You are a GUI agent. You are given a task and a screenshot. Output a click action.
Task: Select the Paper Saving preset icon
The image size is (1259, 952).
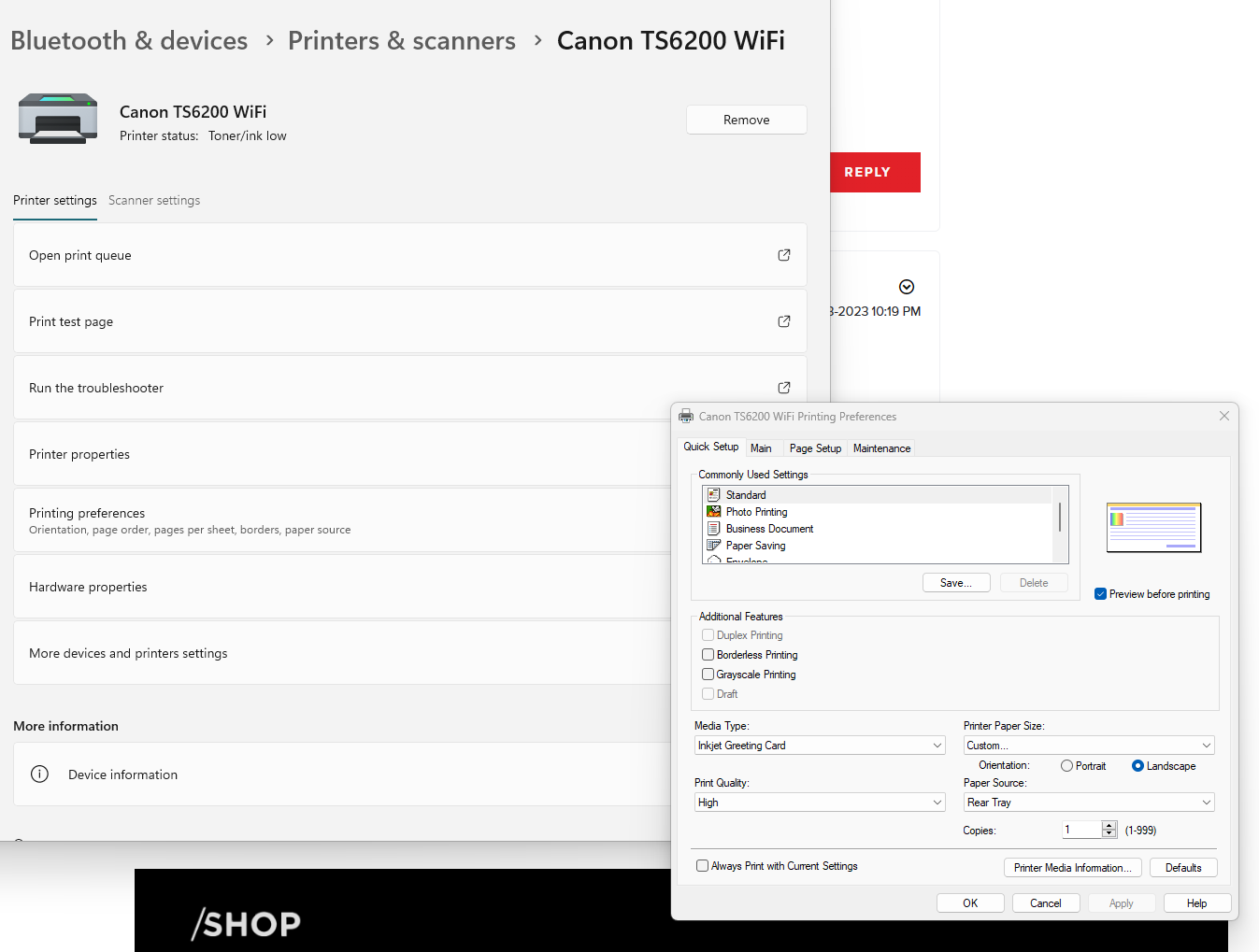(x=713, y=546)
